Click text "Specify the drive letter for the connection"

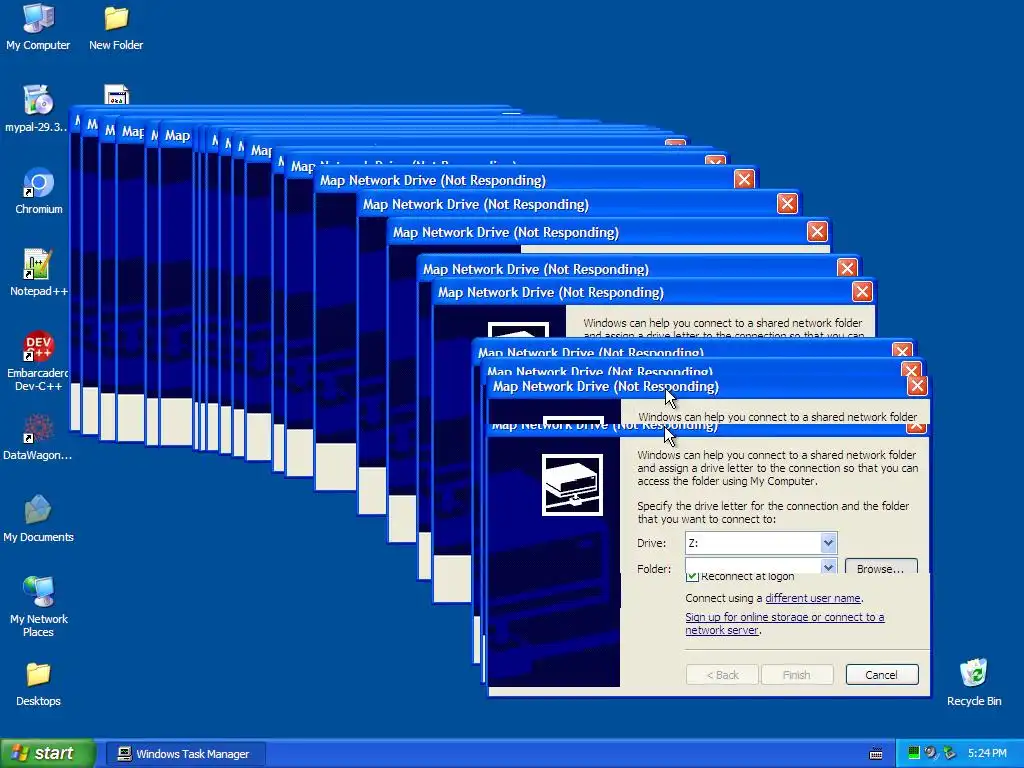pyautogui.click(x=737, y=506)
